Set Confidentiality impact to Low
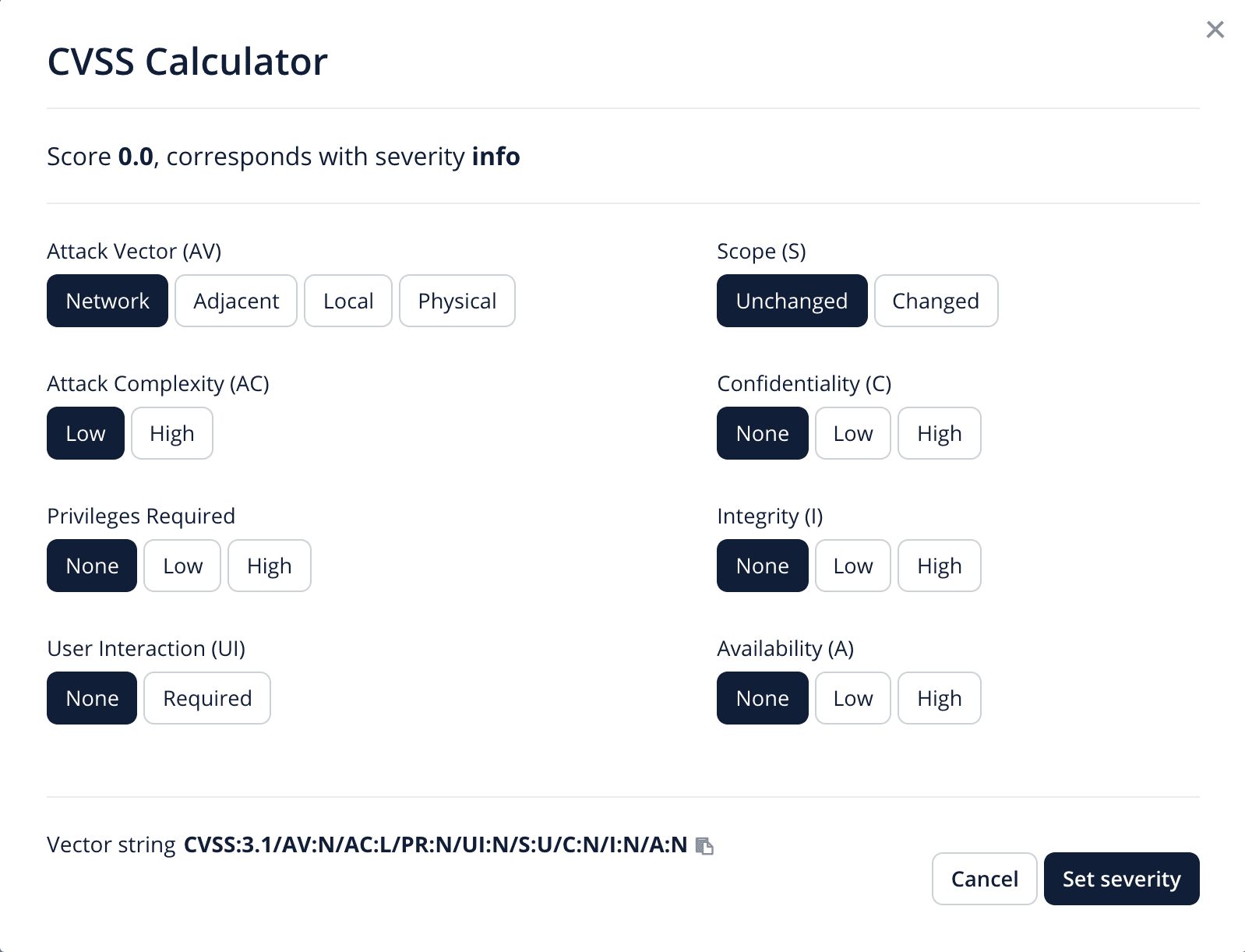 pyautogui.click(x=853, y=434)
